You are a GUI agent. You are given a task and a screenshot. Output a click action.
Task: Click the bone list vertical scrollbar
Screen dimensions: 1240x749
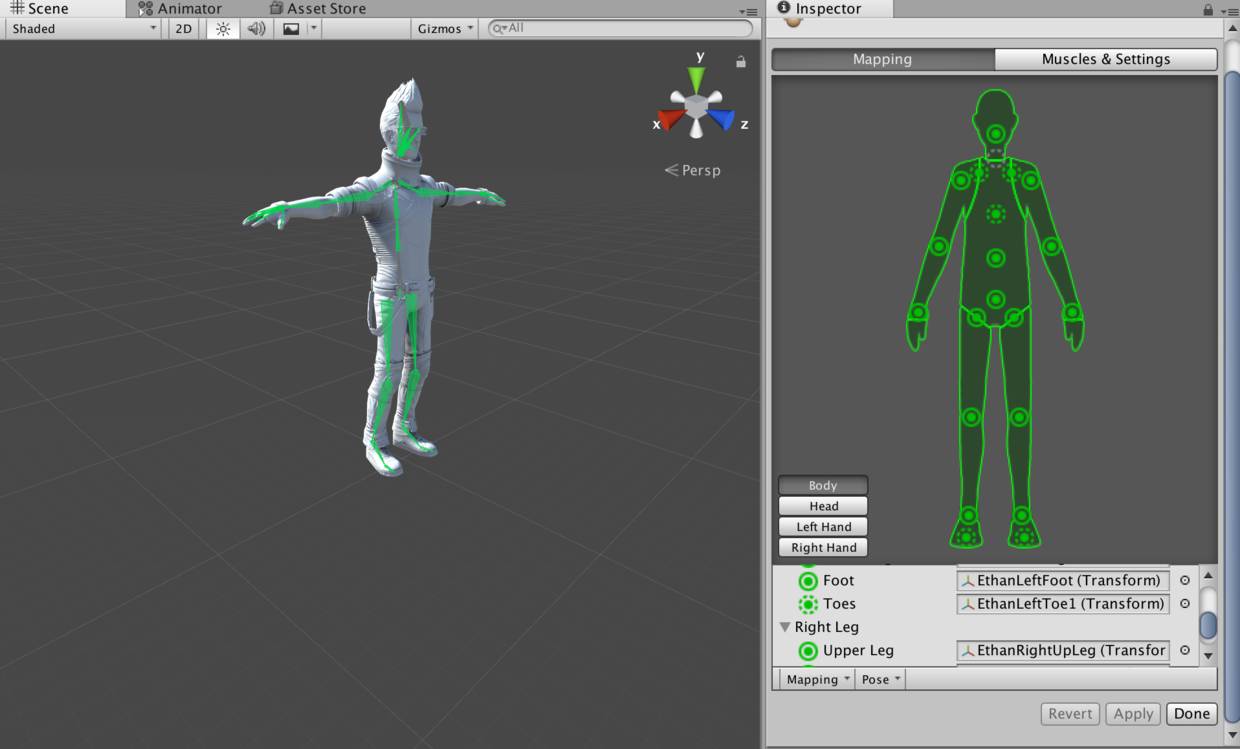pyautogui.click(x=1208, y=615)
